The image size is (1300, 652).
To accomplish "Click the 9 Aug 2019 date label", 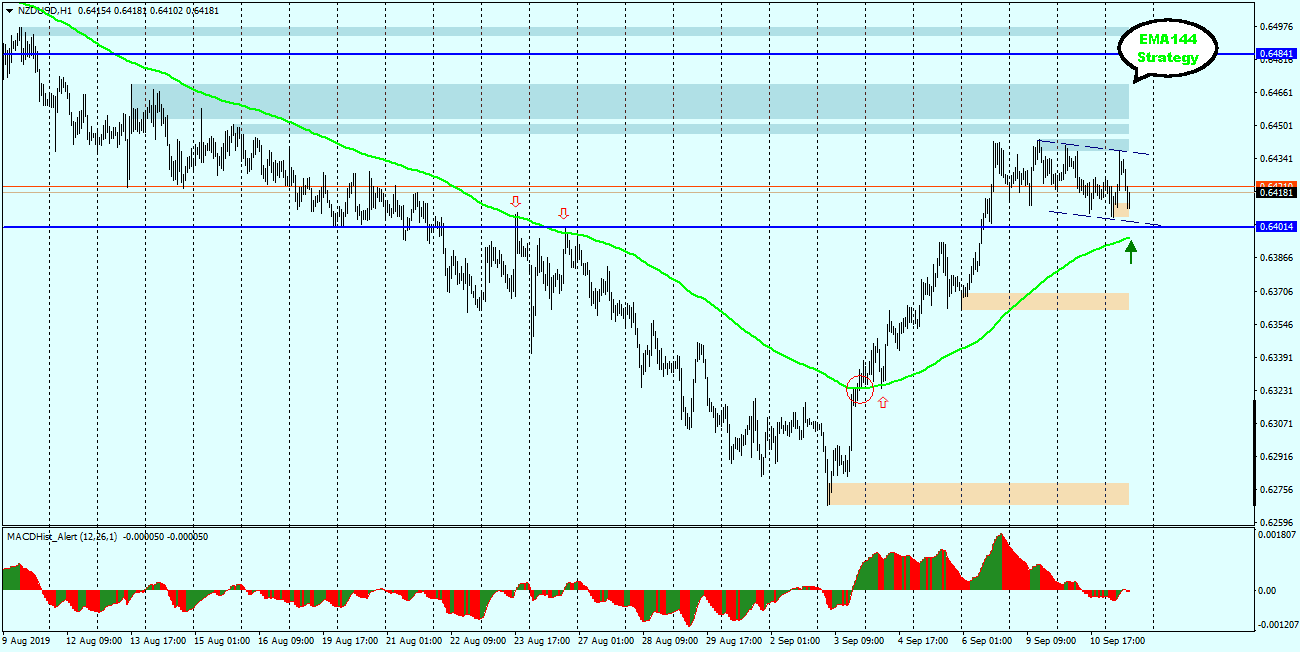I will [x=26, y=640].
